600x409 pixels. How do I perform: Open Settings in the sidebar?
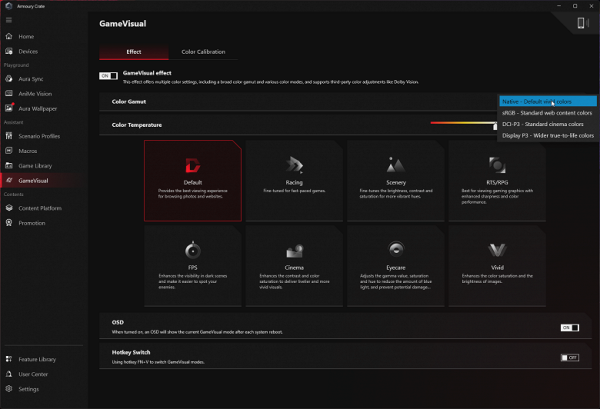29,389
